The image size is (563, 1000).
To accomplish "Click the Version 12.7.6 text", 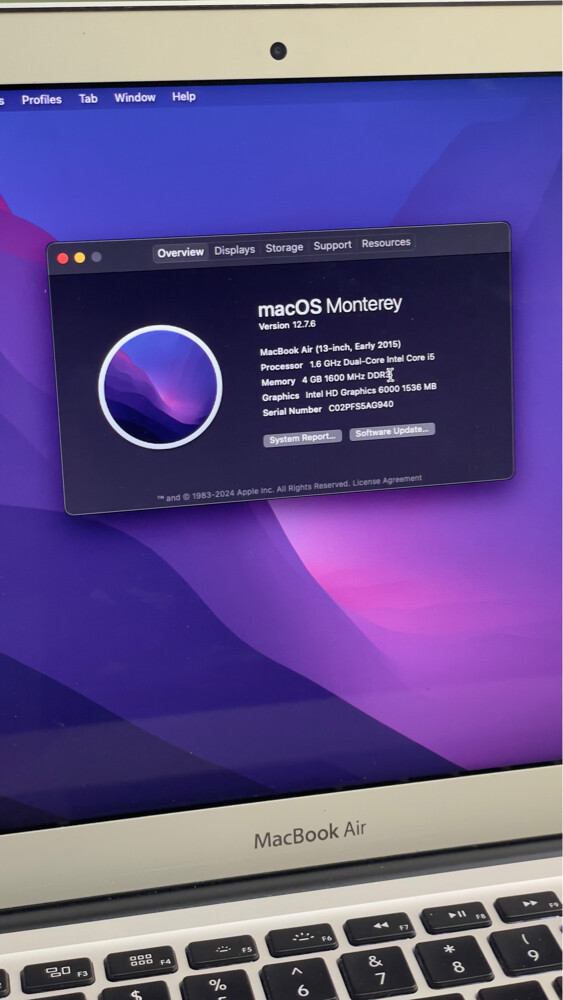I will tap(287, 325).
